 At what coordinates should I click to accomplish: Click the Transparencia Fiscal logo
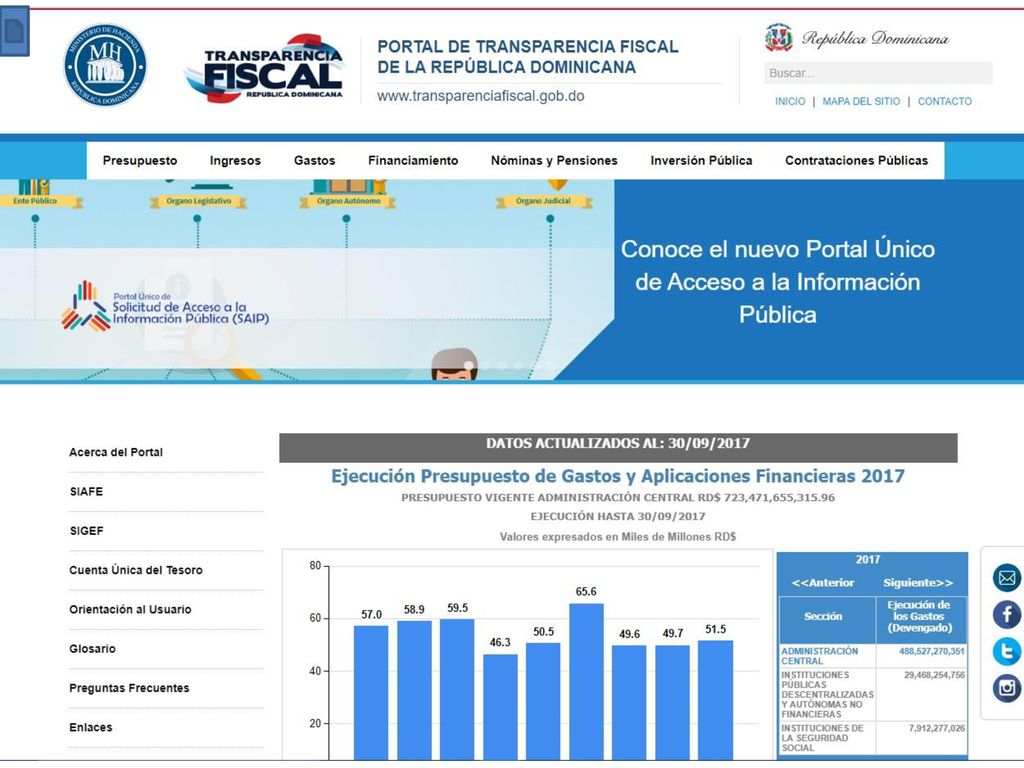pyautogui.click(x=265, y=69)
